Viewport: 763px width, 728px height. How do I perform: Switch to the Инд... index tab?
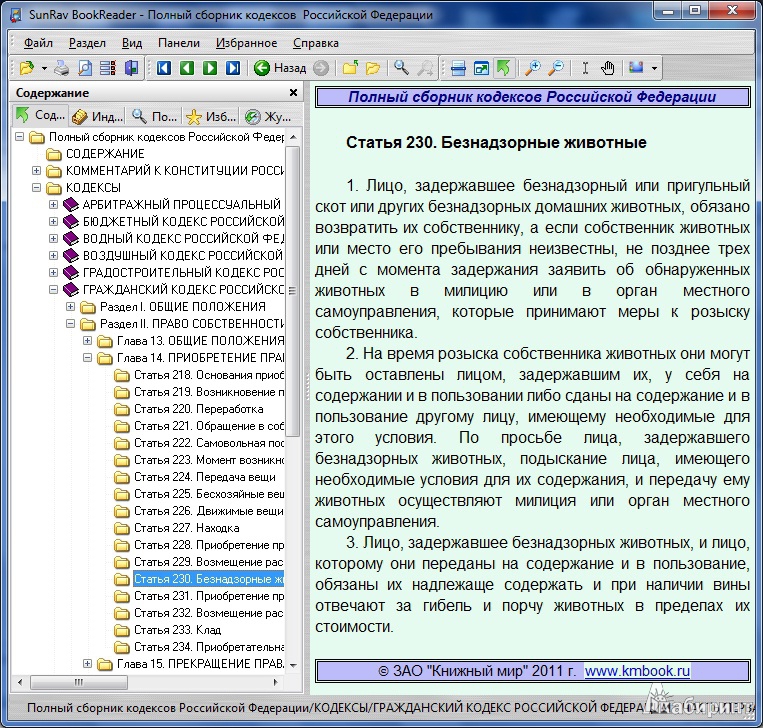[97, 116]
